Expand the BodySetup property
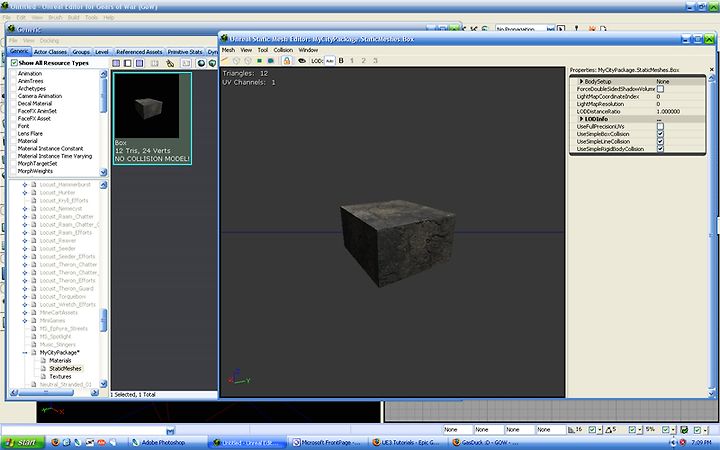Viewport: 720px width, 450px height. click(581, 81)
